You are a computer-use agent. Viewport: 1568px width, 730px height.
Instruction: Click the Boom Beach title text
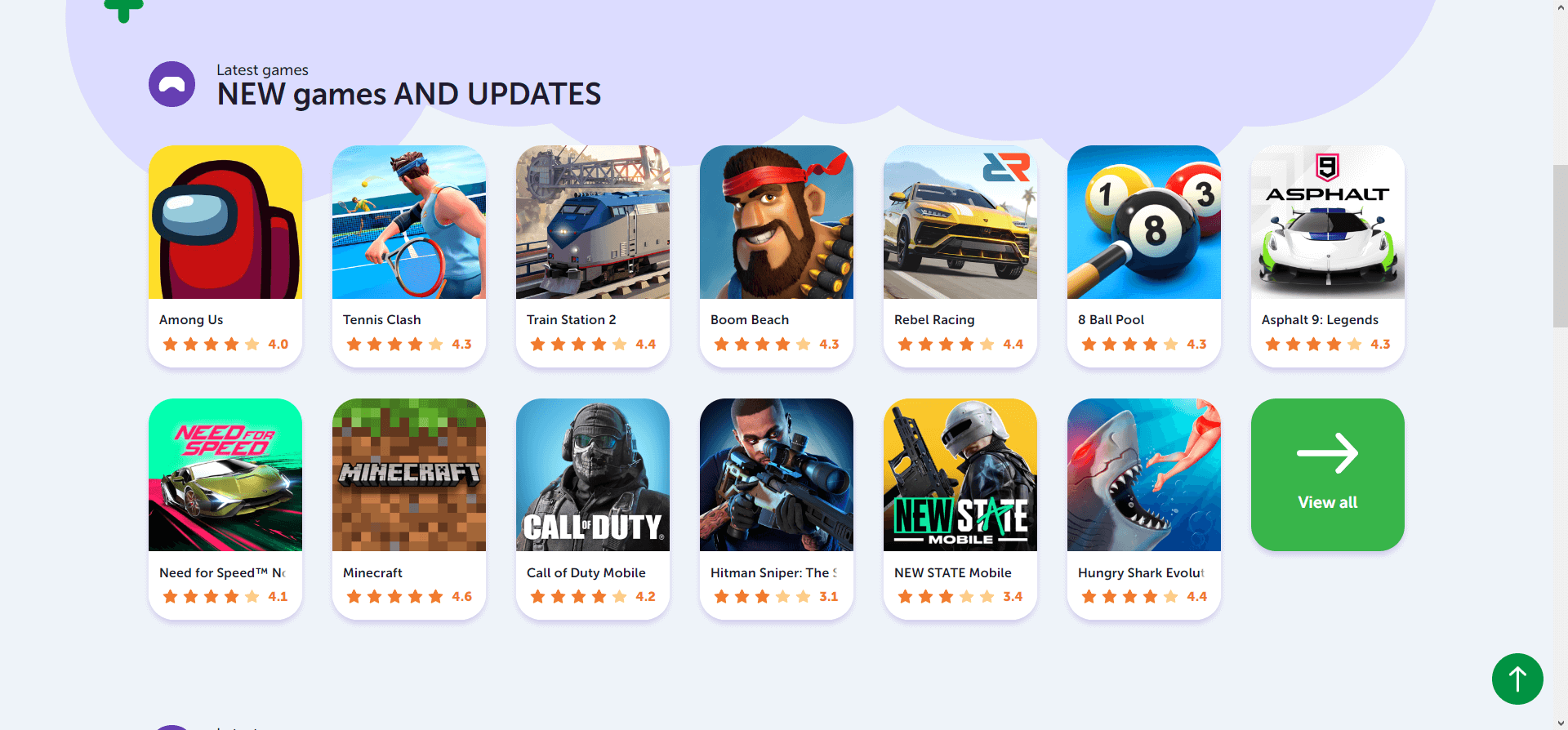pos(750,320)
